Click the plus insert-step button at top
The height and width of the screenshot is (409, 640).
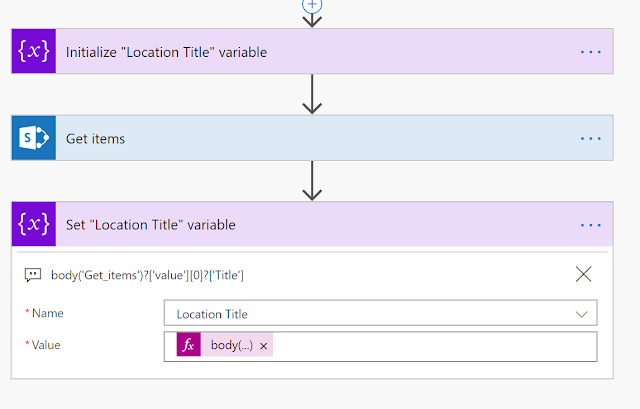312,4
